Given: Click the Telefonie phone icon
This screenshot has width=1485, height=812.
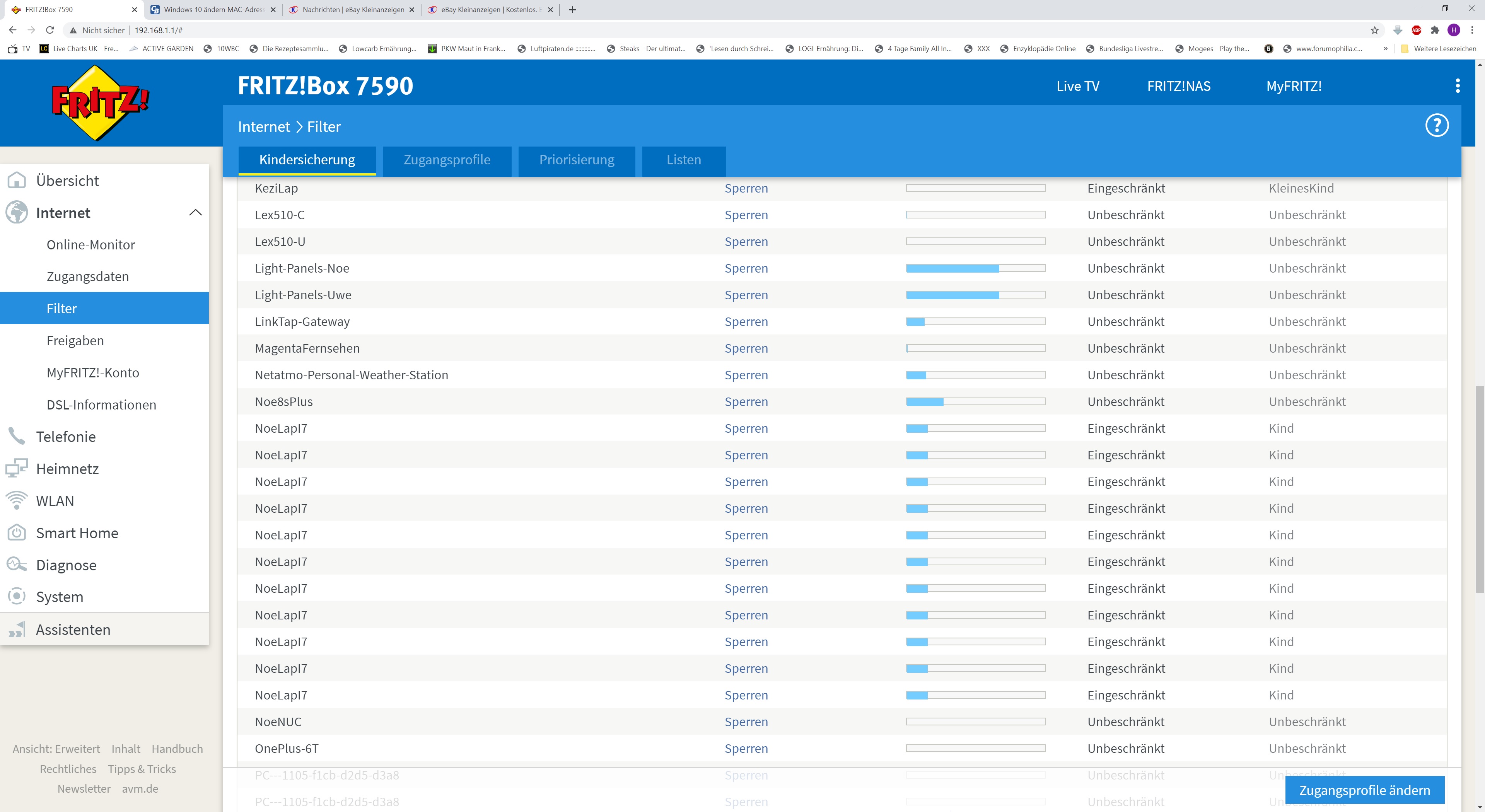Looking at the screenshot, I should tap(17, 436).
